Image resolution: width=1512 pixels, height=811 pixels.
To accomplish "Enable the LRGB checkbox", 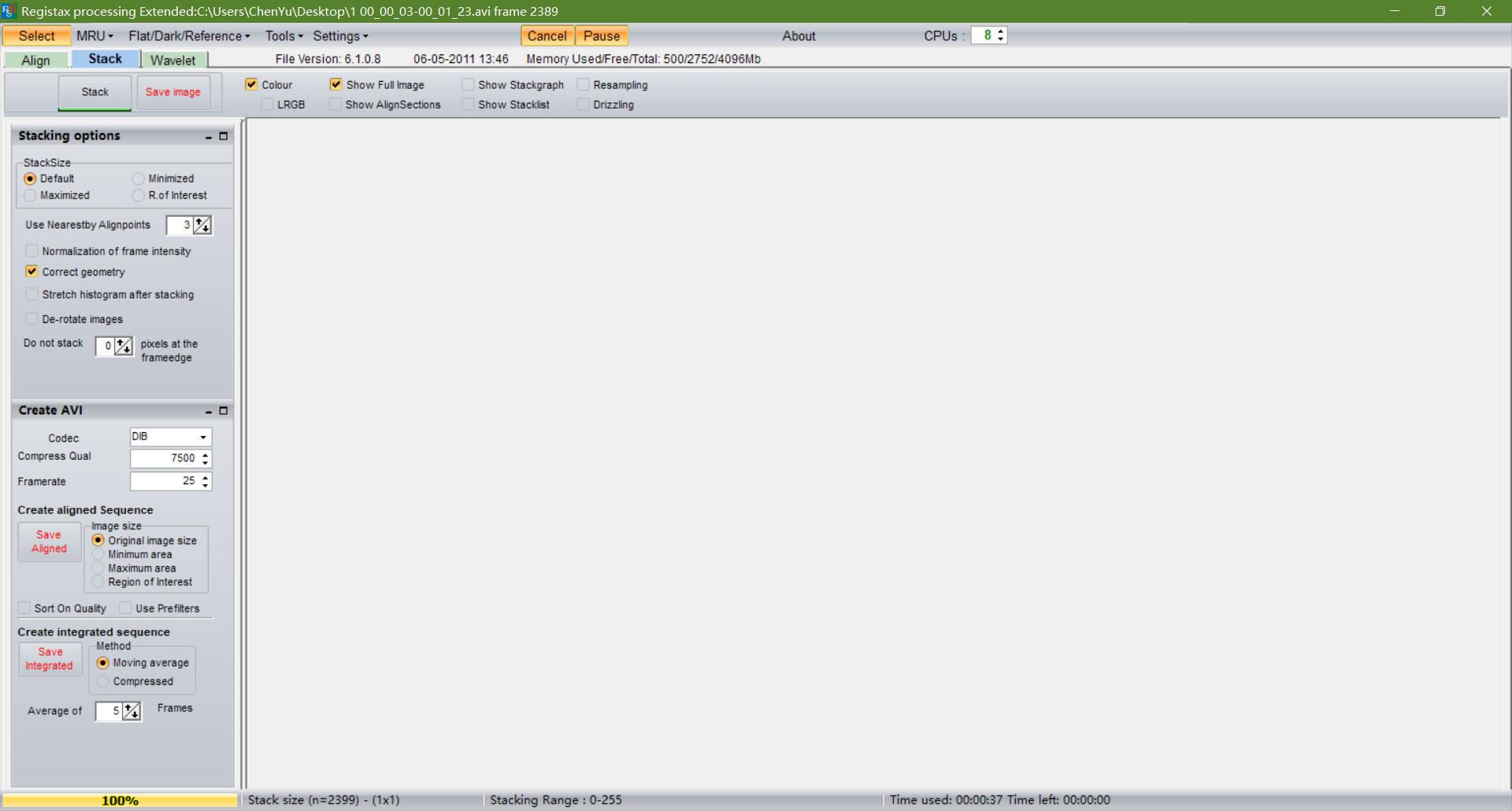I will coord(267,104).
